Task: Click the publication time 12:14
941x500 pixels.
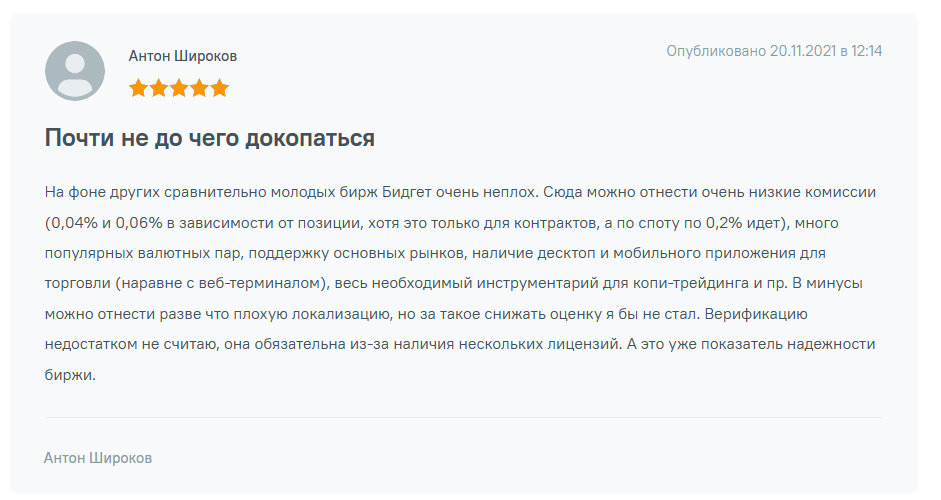Action: point(867,50)
